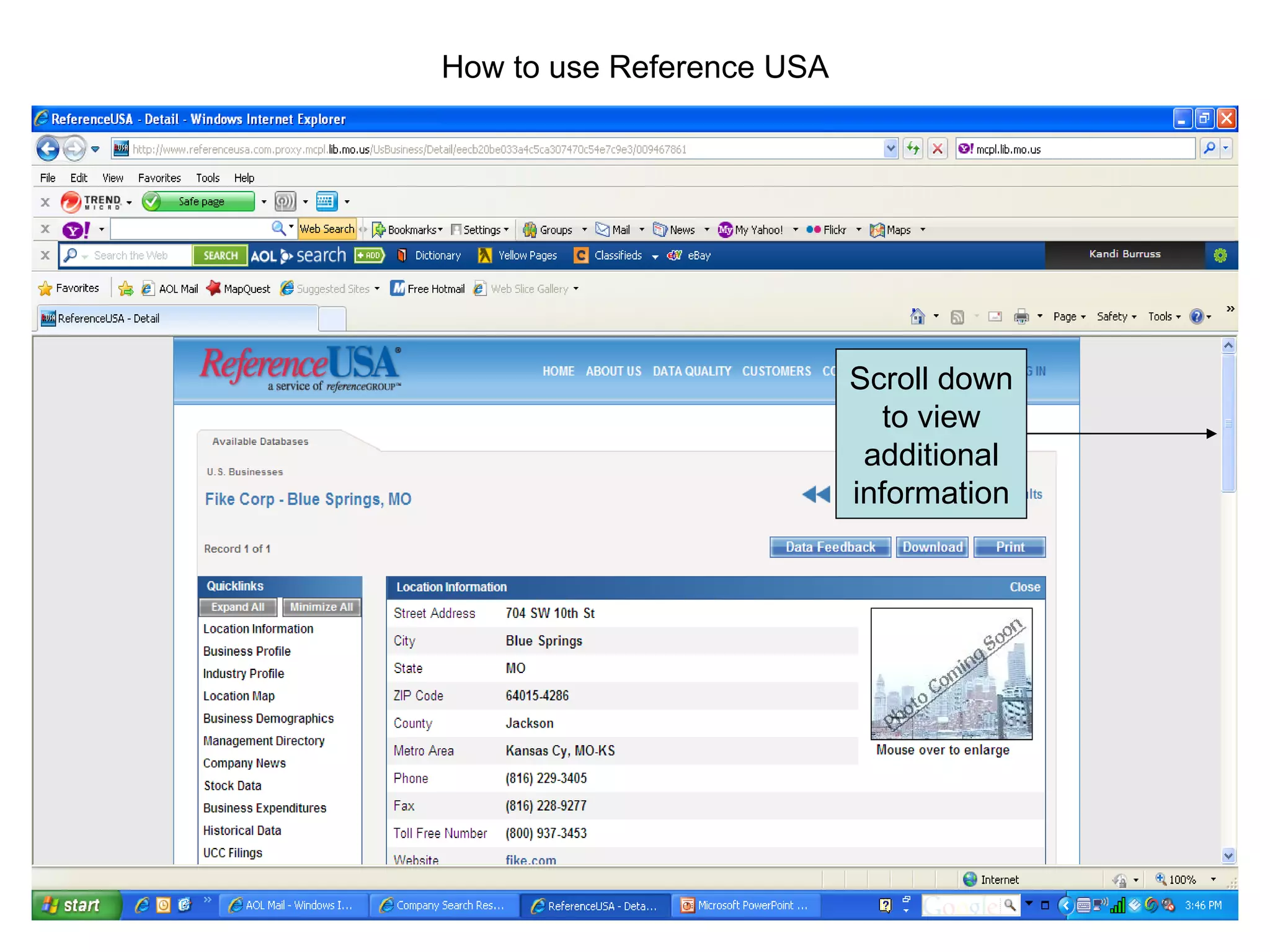Go to Business Profile quicklink
The image size is (1270, 952).
247,651
